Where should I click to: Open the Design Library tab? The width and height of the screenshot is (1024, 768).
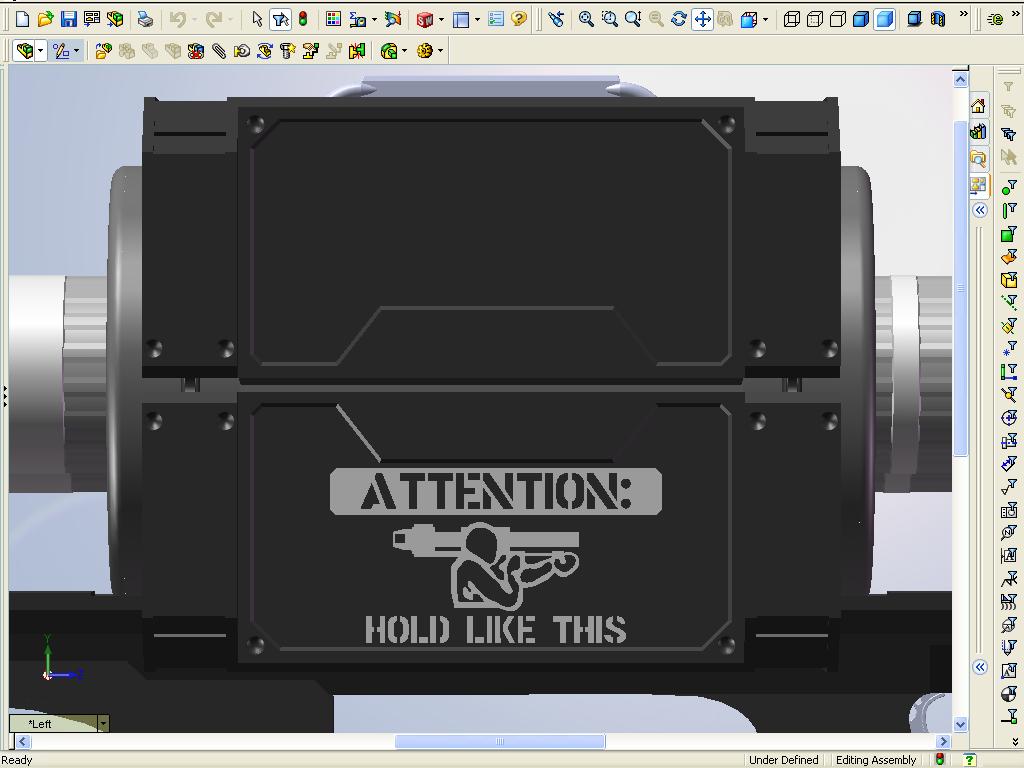(x=978, y=132)
